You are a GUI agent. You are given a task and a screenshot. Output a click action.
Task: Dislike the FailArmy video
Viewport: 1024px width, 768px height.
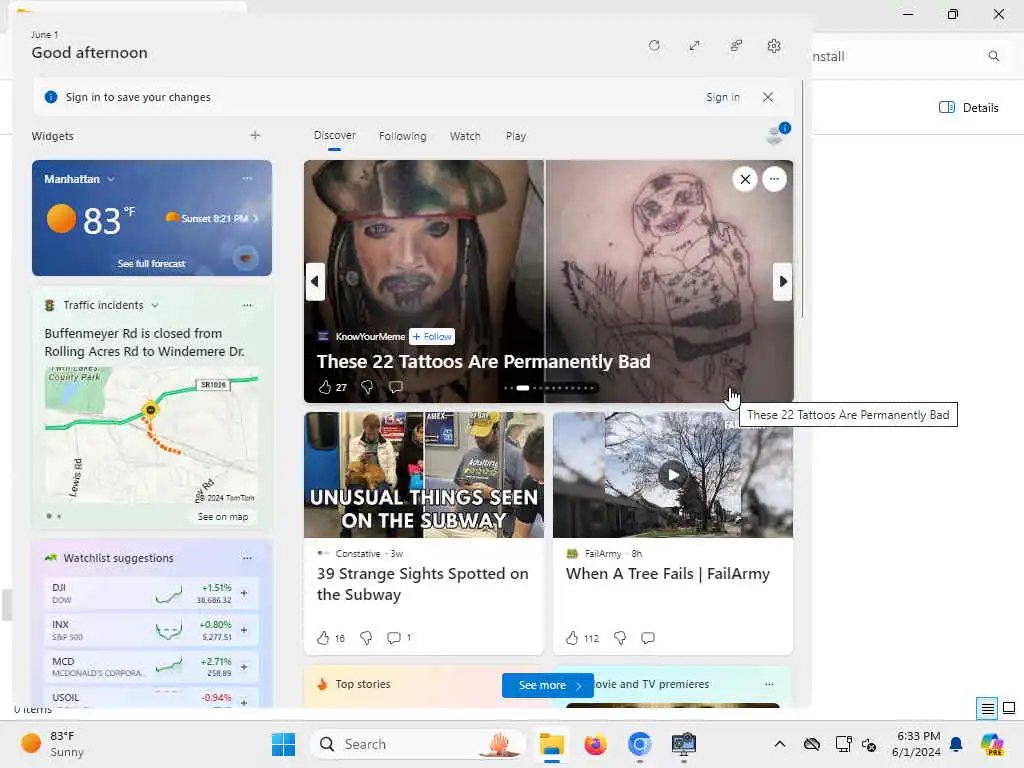(620, 638)
